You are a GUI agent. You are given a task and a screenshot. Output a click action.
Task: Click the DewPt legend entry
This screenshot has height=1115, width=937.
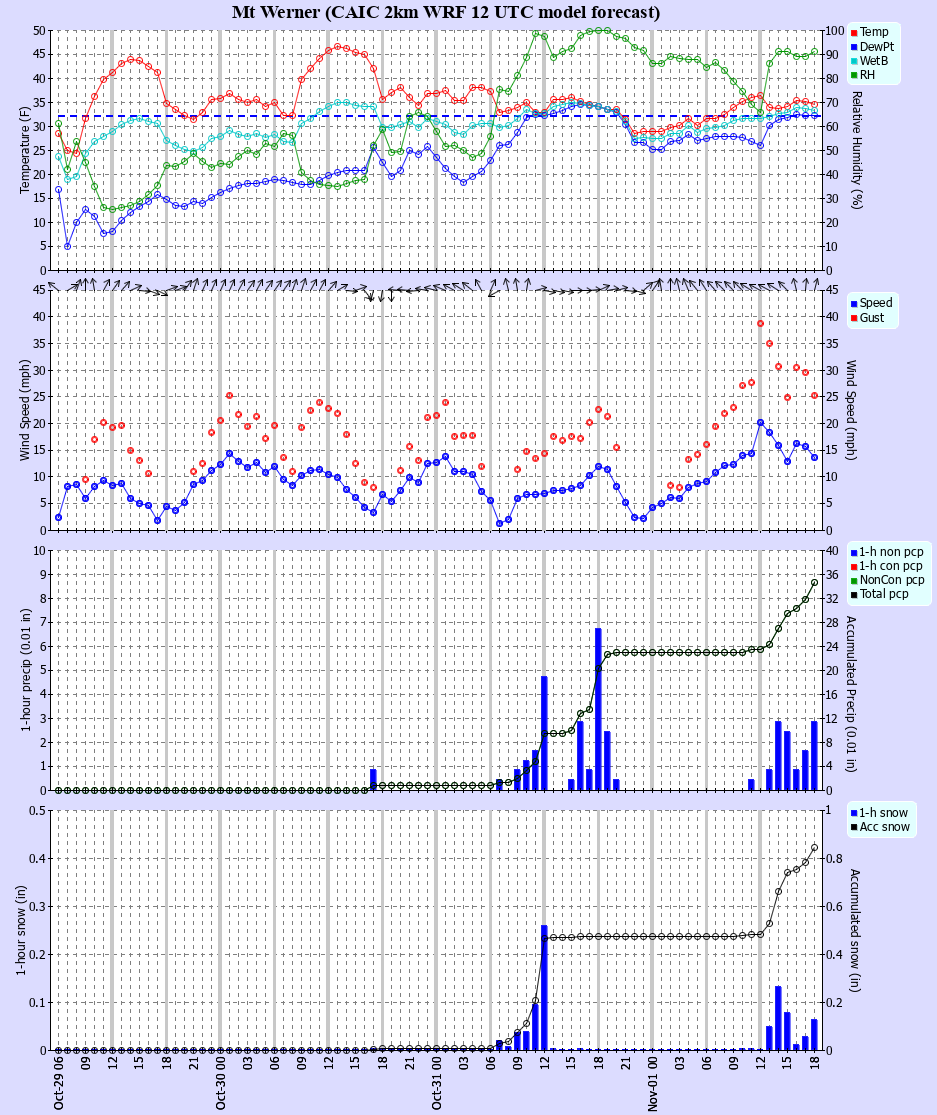(x=872, y=46)
